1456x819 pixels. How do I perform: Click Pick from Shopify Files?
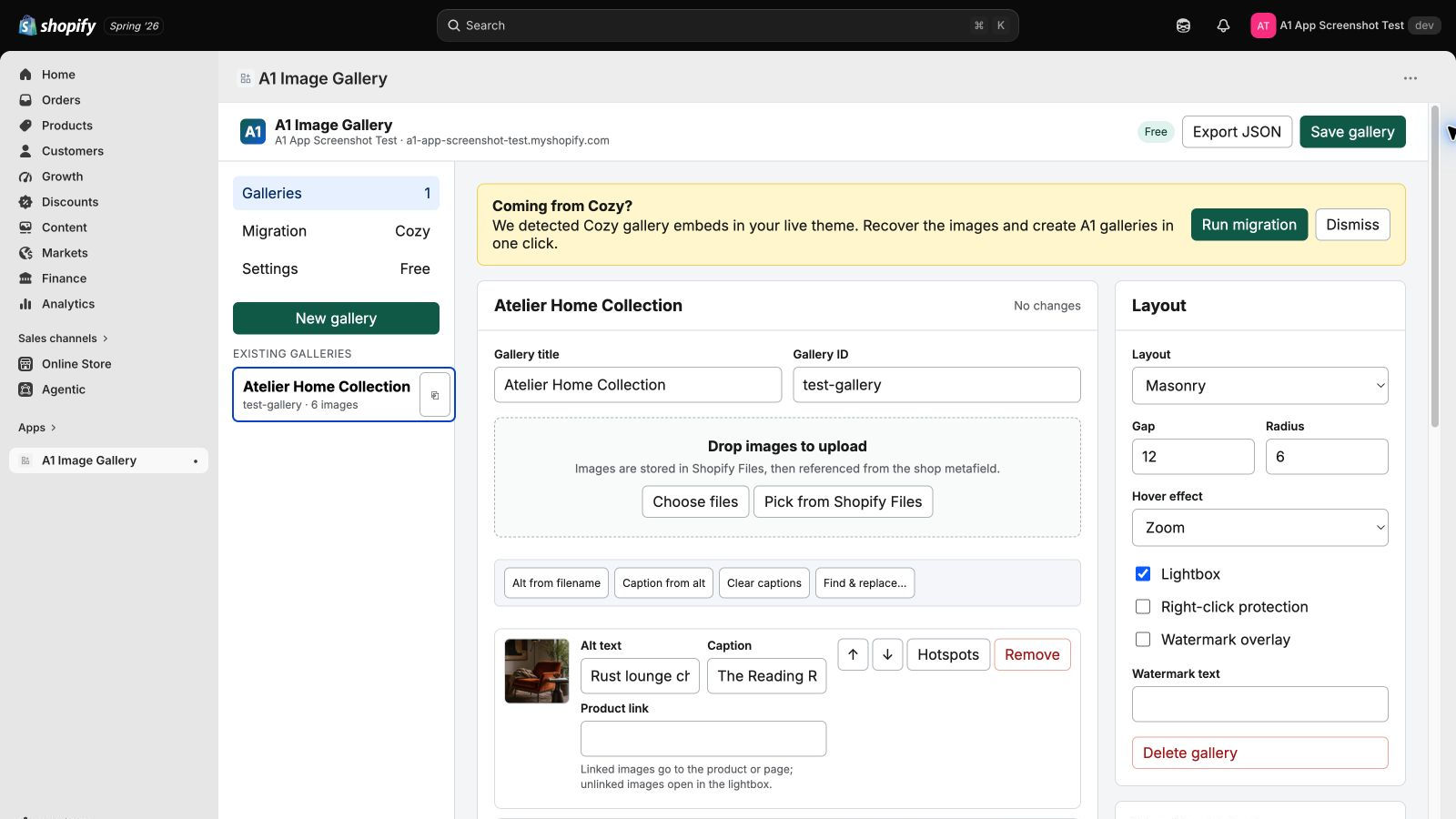(843, 501)
